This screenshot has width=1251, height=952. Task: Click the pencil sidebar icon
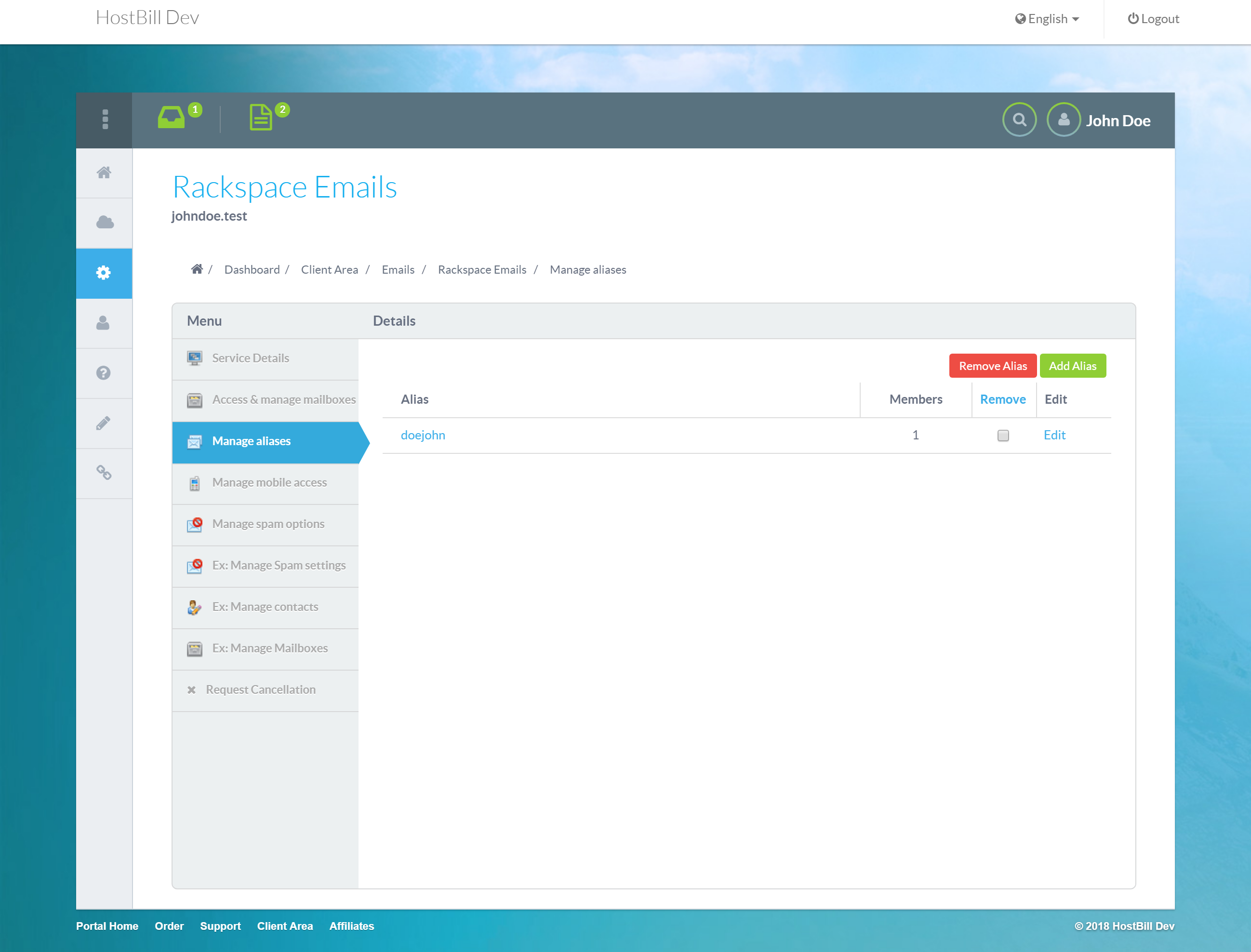(103, 423)
